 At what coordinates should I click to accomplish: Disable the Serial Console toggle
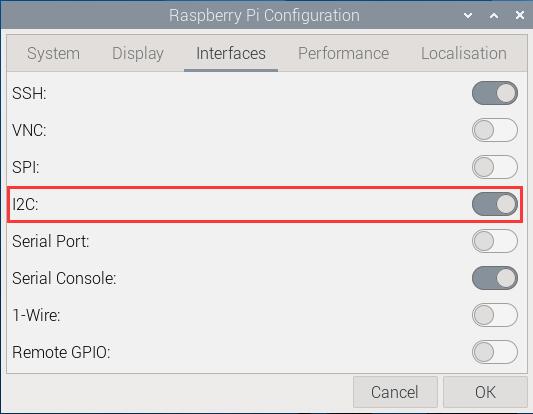[495, 278]
